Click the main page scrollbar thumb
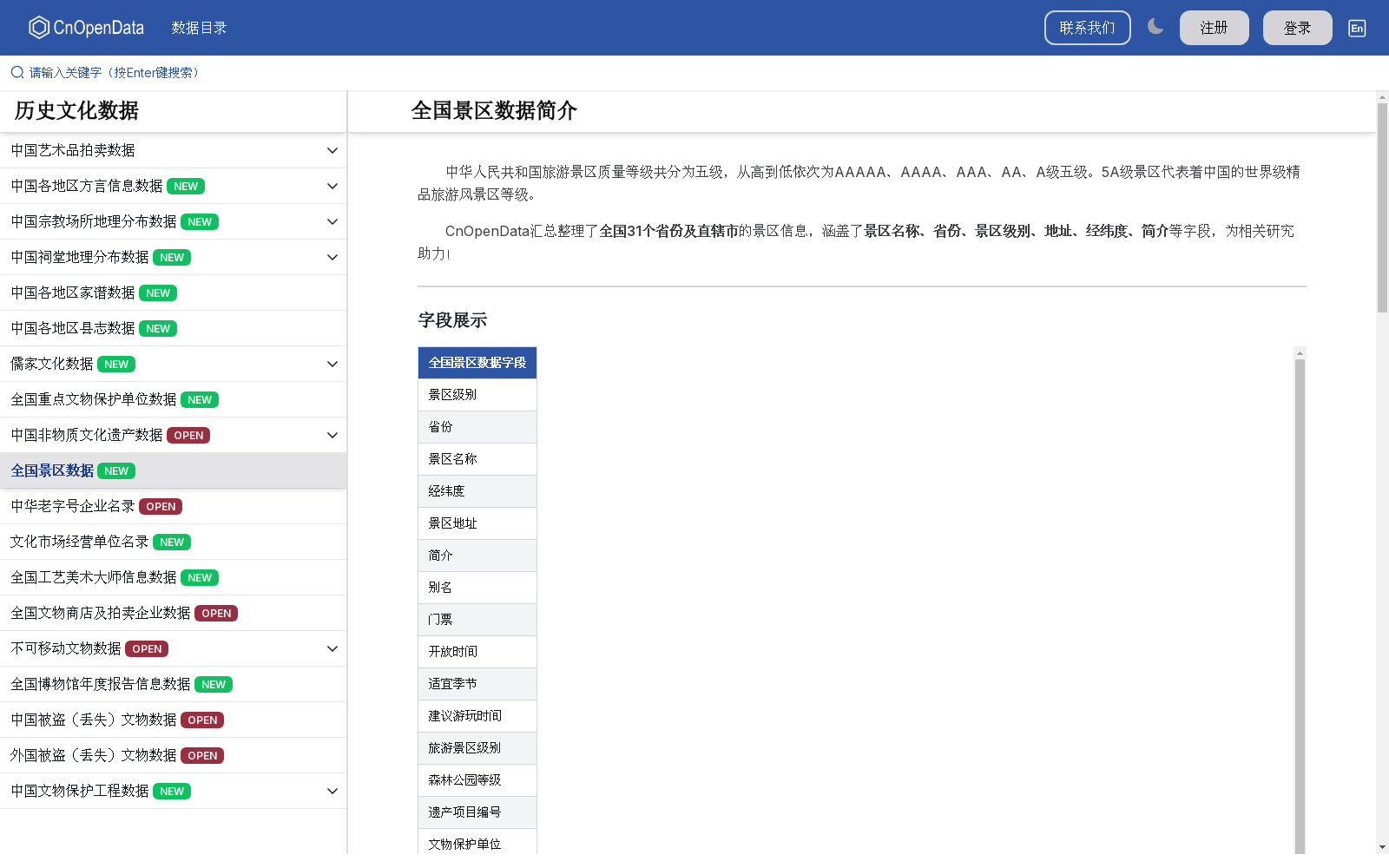 tap(1382, 207)
